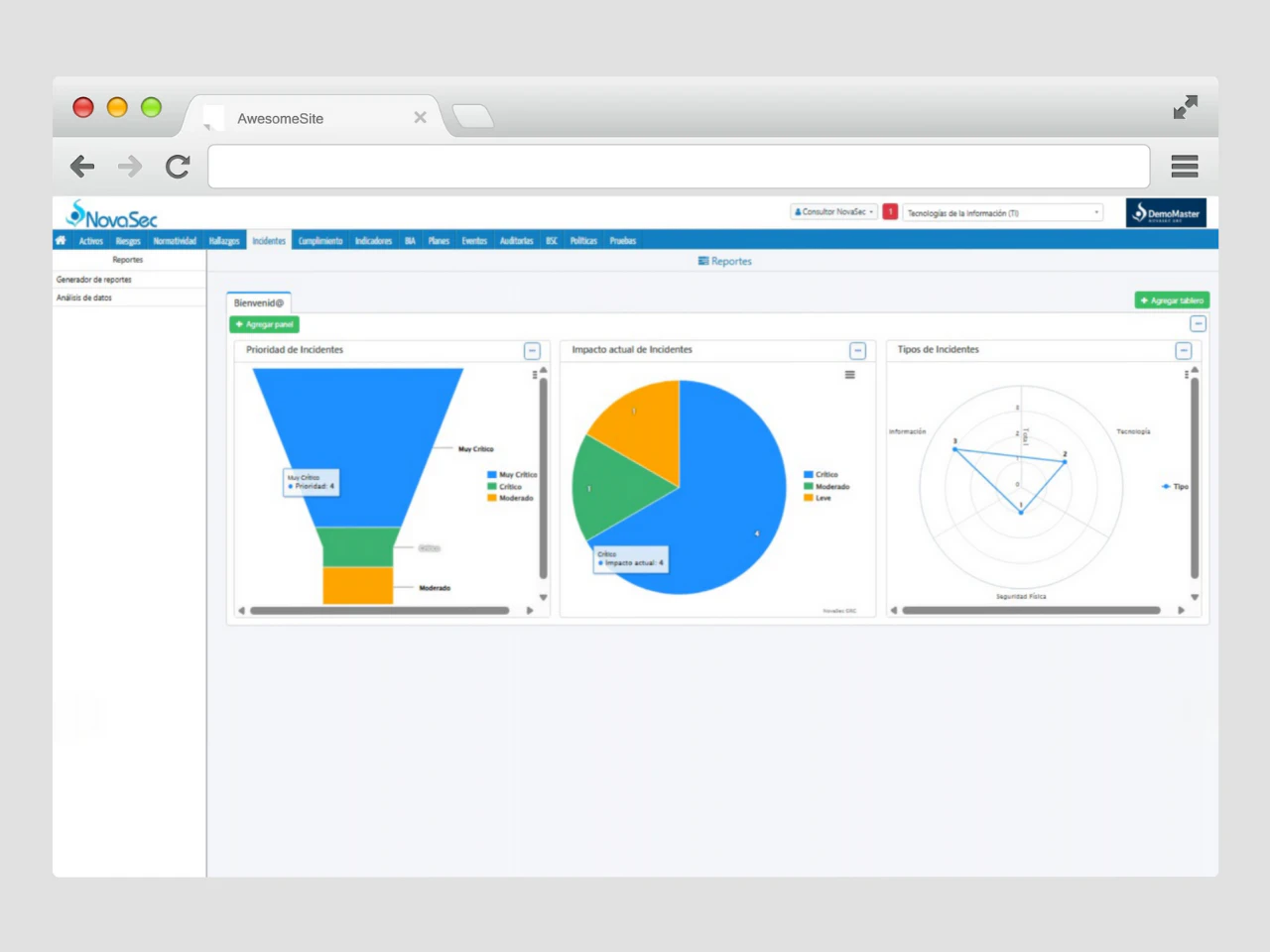
Task: Click the browser address bar
Action: click(679, 167)
